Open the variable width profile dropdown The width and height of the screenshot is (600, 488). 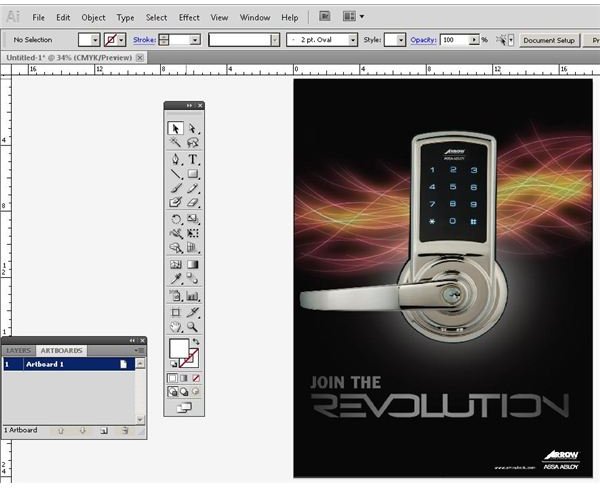click(x=275, y=40)
